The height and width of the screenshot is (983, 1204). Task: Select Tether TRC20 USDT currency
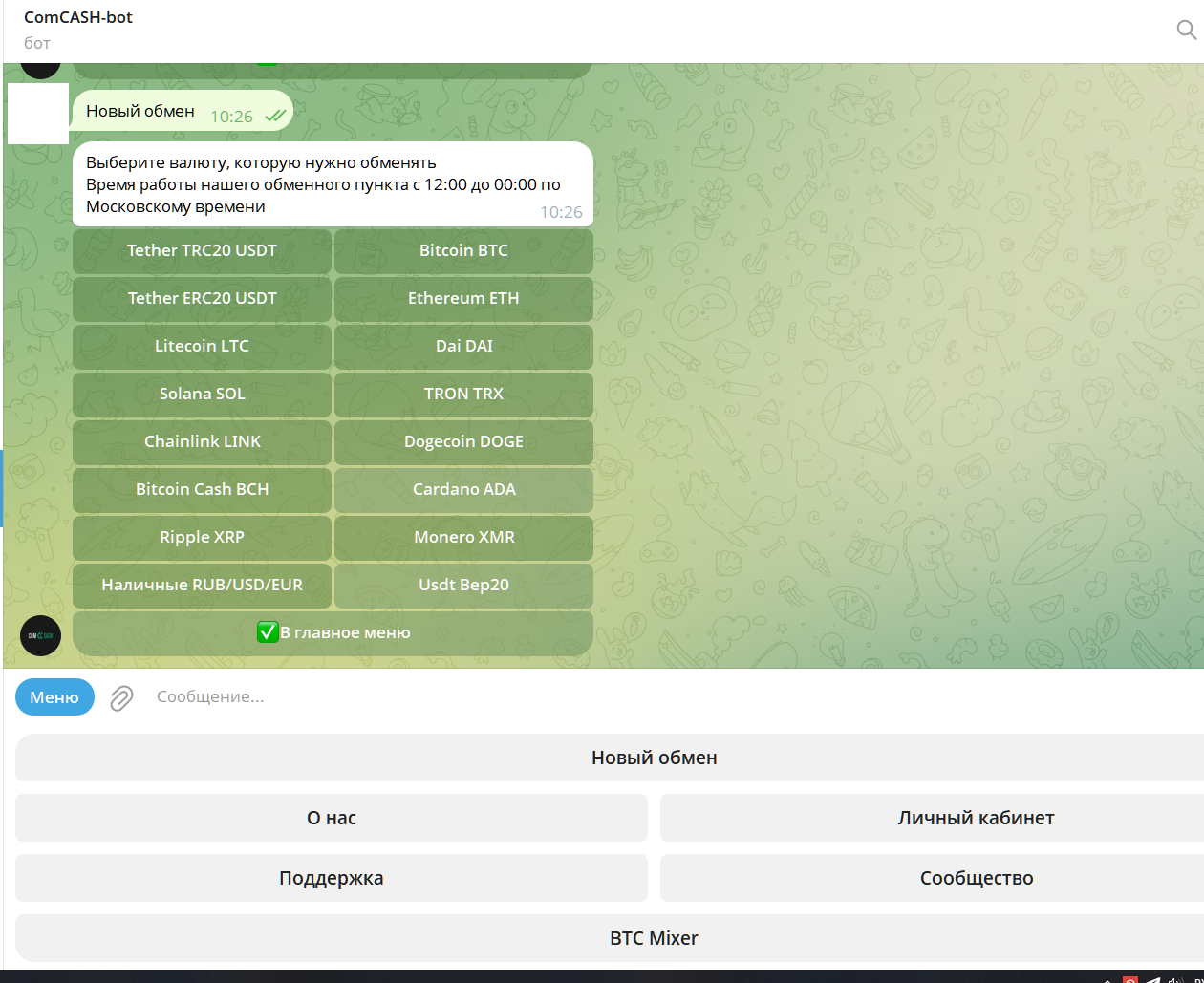(x=202, y=251)
